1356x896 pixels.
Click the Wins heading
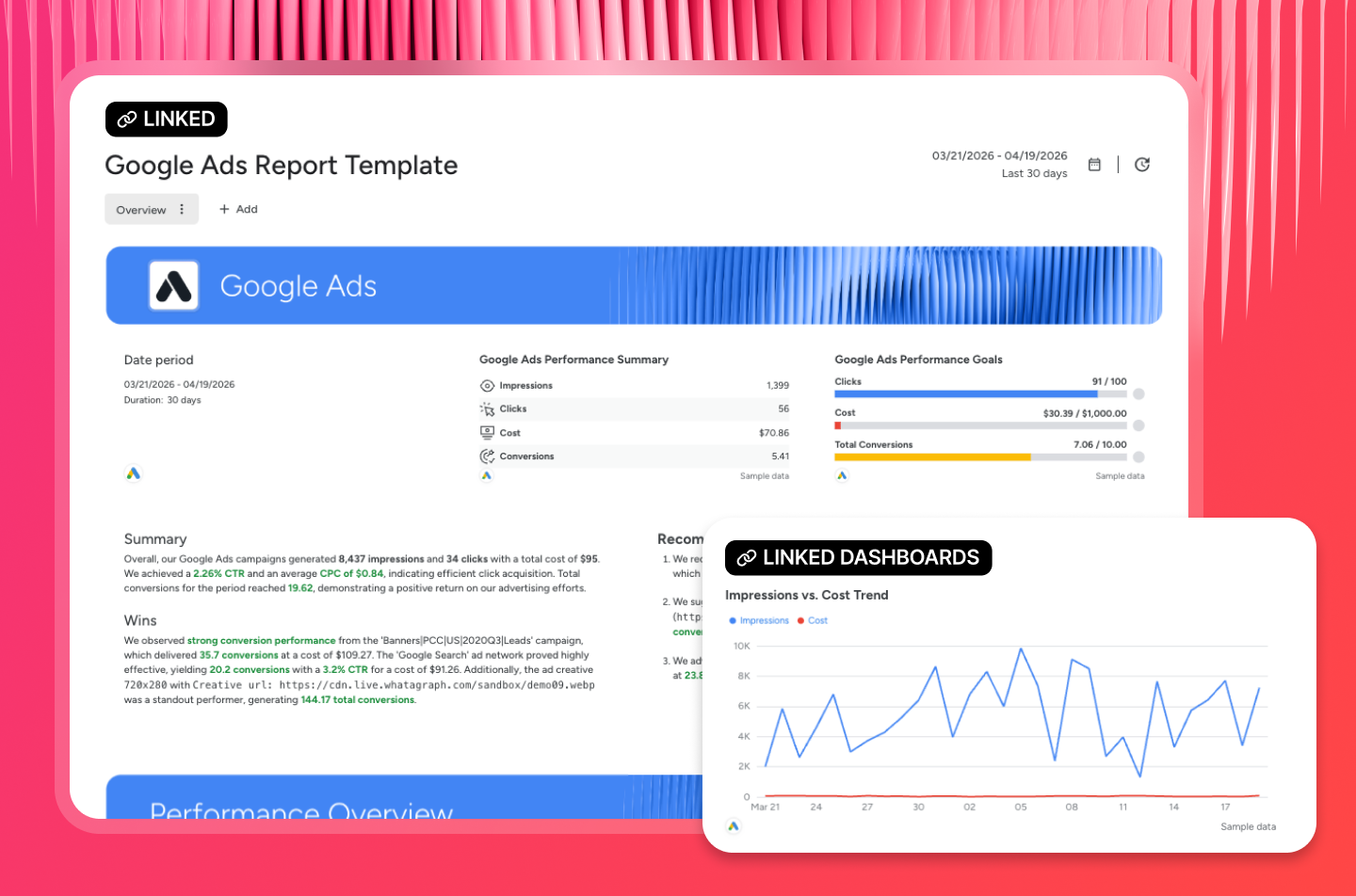point(140,620)
